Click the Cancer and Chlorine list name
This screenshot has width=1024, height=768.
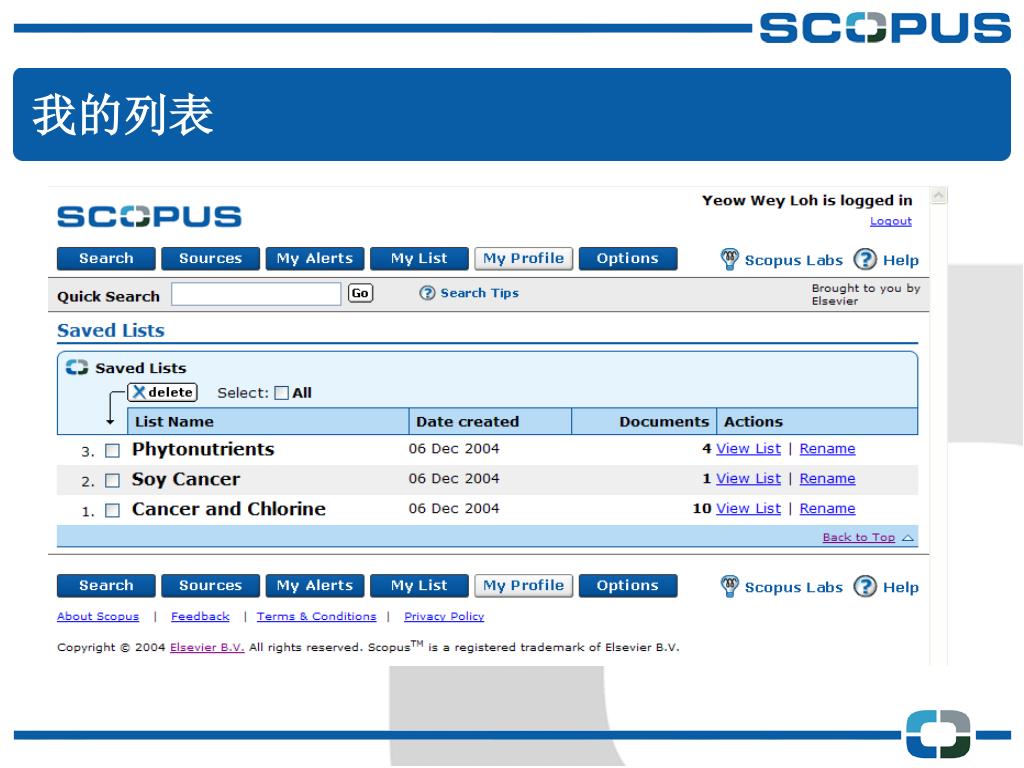coord(229,509)
